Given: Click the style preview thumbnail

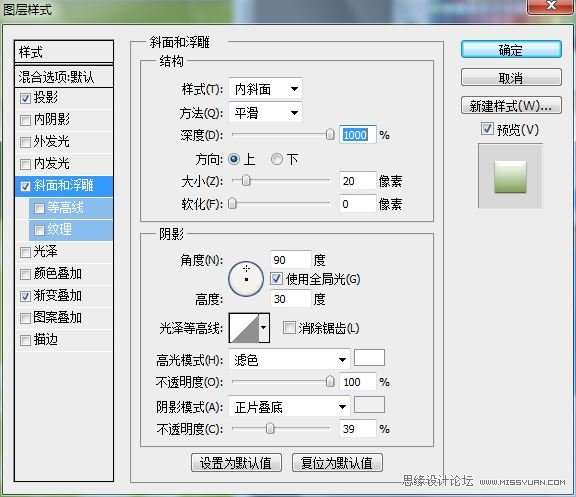Looking at the screenshot, I should pos(511,176).
